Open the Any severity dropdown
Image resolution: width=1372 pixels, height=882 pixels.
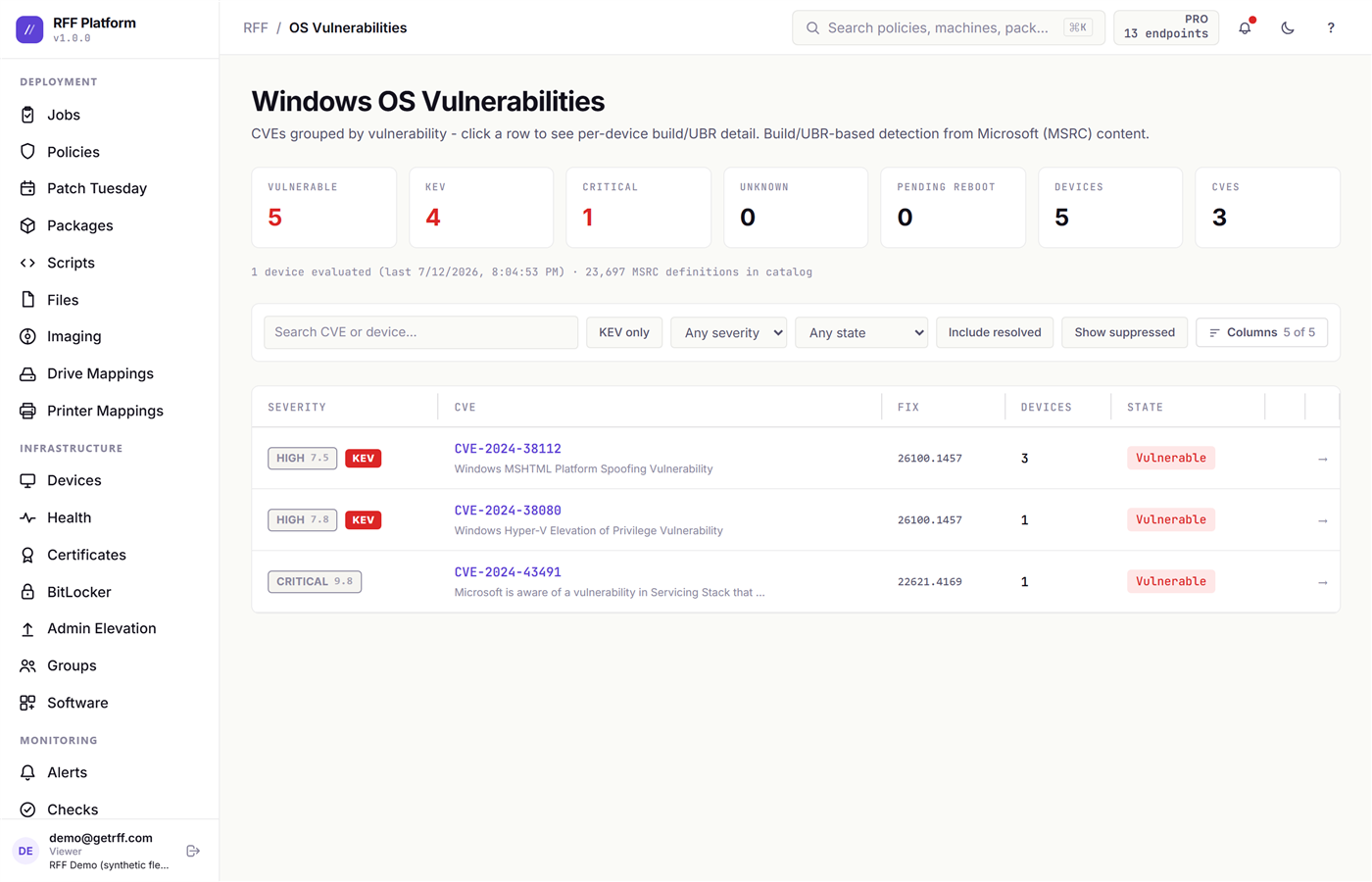tap(728, 332)
